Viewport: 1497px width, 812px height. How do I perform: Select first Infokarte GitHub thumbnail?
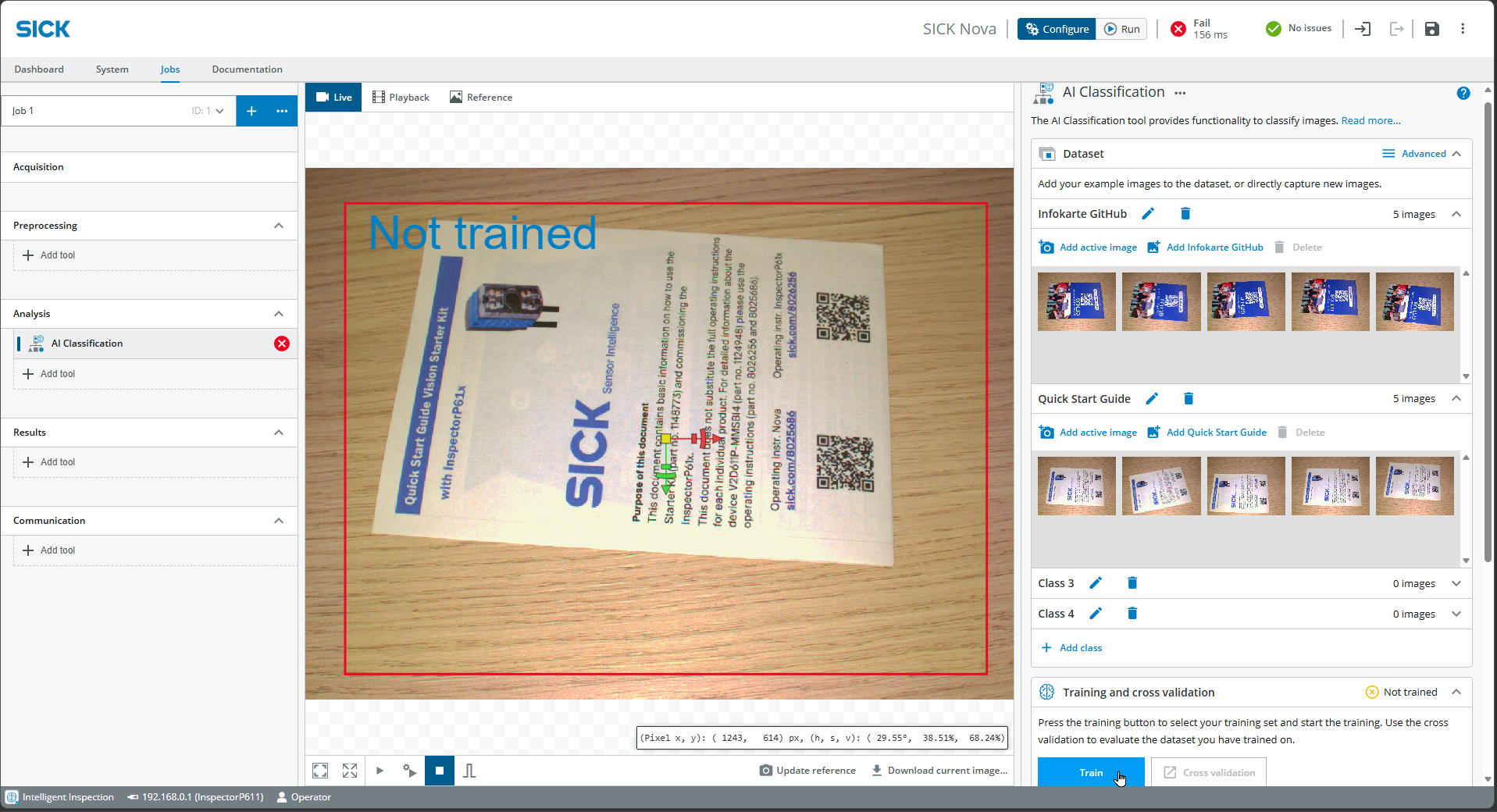click(1077, 301)
